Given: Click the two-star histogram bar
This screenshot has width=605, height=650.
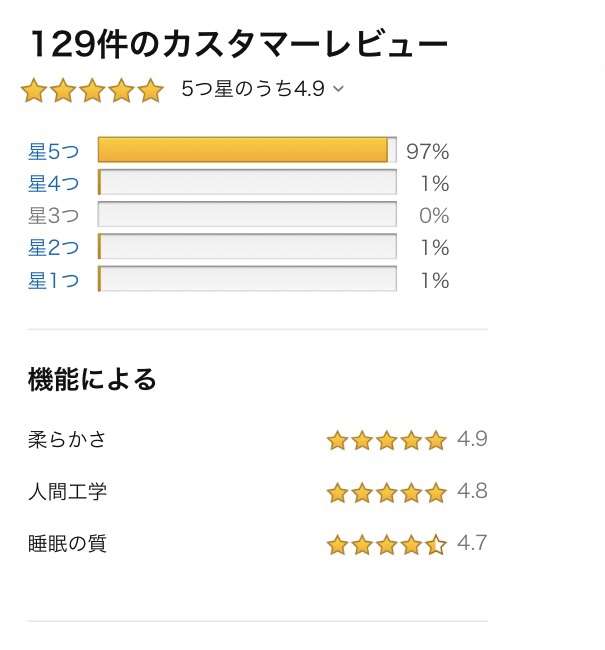Looking at the screenshot, I should click(x=247, y=246).
